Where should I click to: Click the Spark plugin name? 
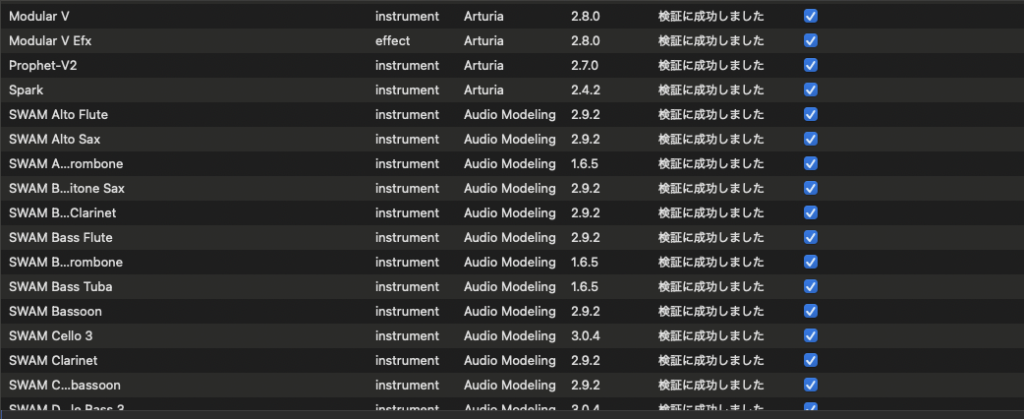26,90
